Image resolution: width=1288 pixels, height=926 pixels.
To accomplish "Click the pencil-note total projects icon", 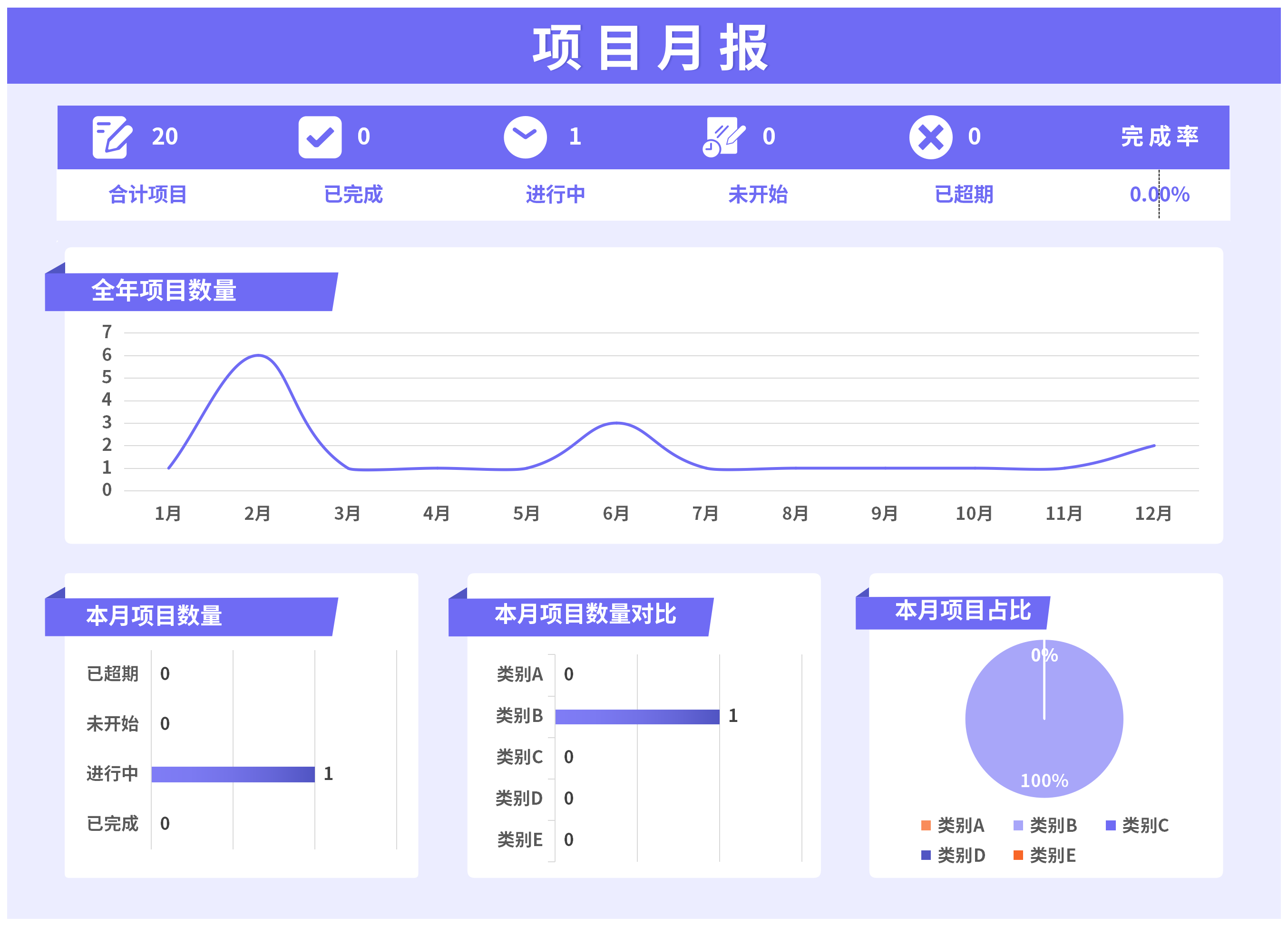I will pos(112,137).
